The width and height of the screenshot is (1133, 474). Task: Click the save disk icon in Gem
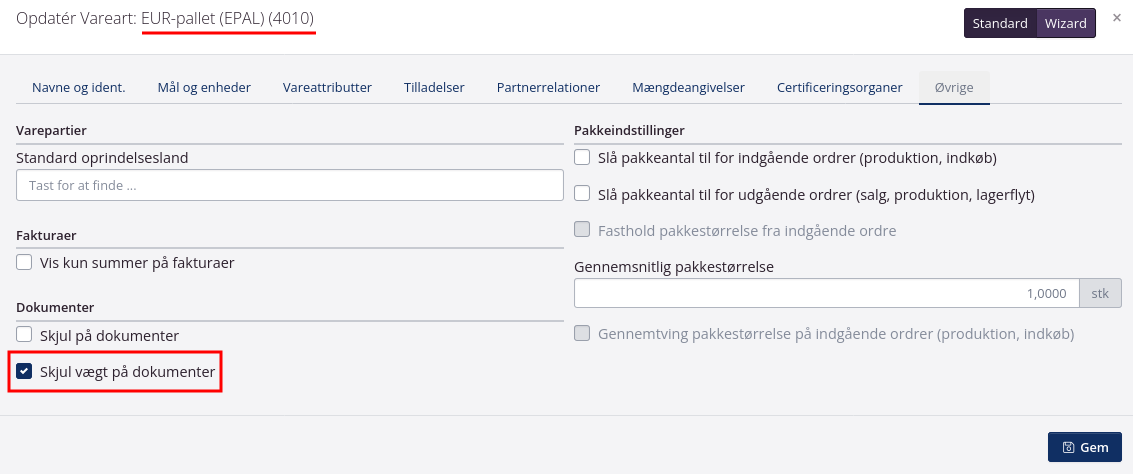[1068, 447]
